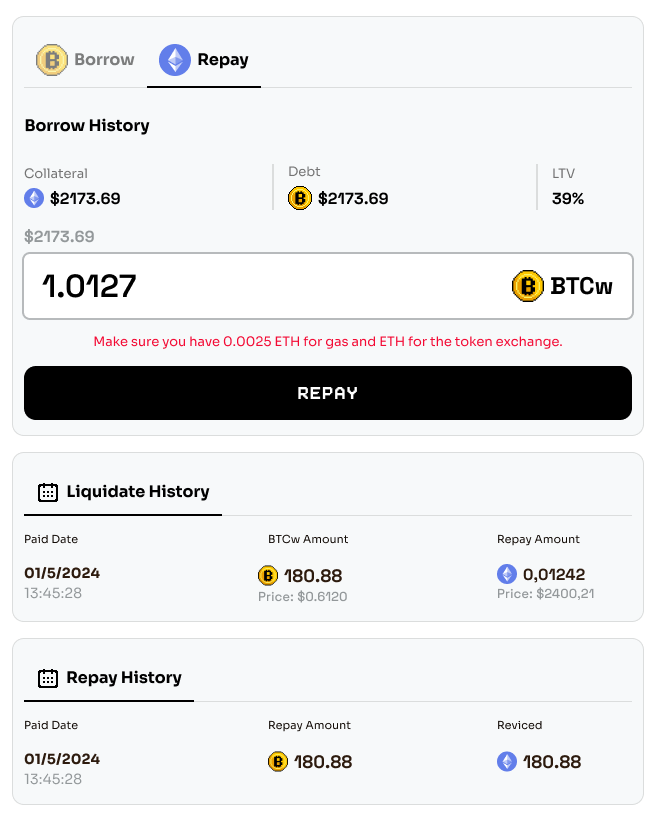Viewport: 656px width, 821px height.
Task: Click the BTCw coin icon in input
Action: [527, 287]
